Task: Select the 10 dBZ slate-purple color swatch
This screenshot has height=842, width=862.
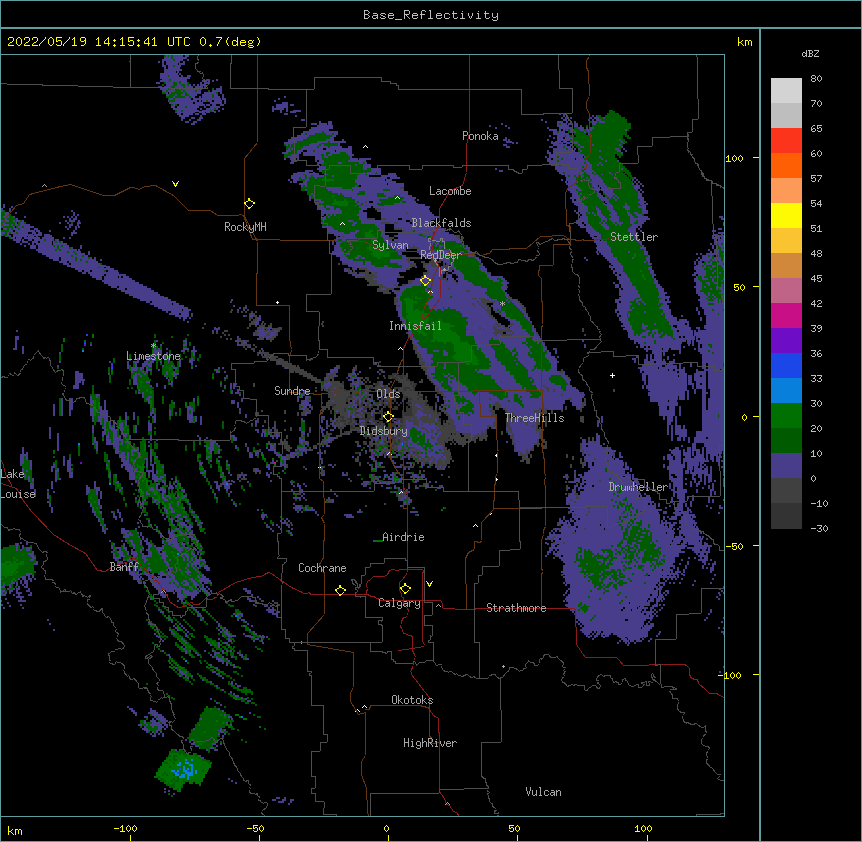Action: [786, 466]
